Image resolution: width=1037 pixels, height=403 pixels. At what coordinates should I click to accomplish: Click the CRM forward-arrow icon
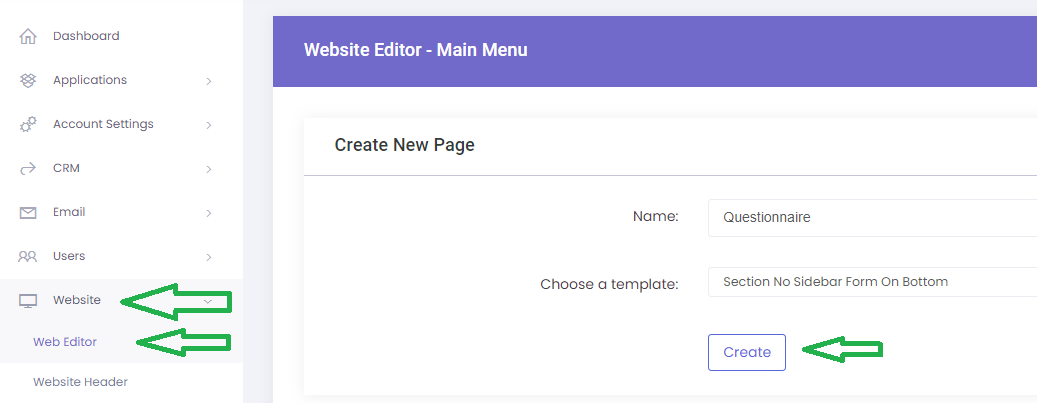(28, 168)
